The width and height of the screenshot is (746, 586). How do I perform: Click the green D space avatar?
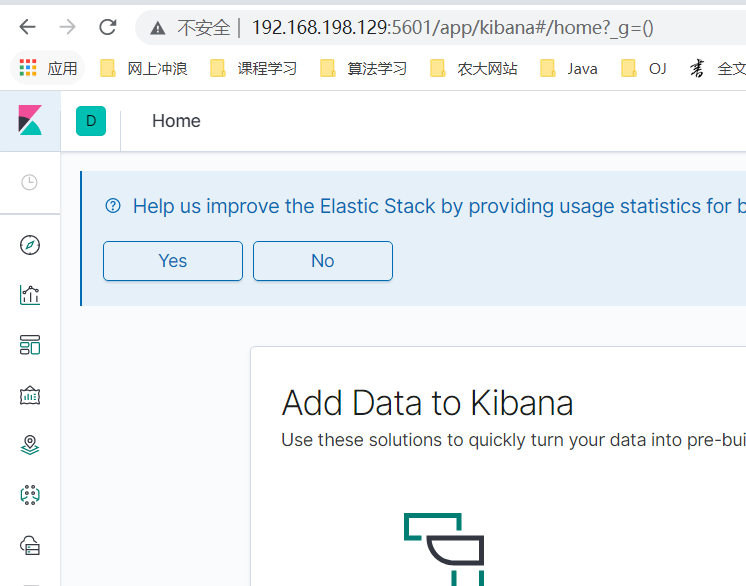[x=91, y=121]
